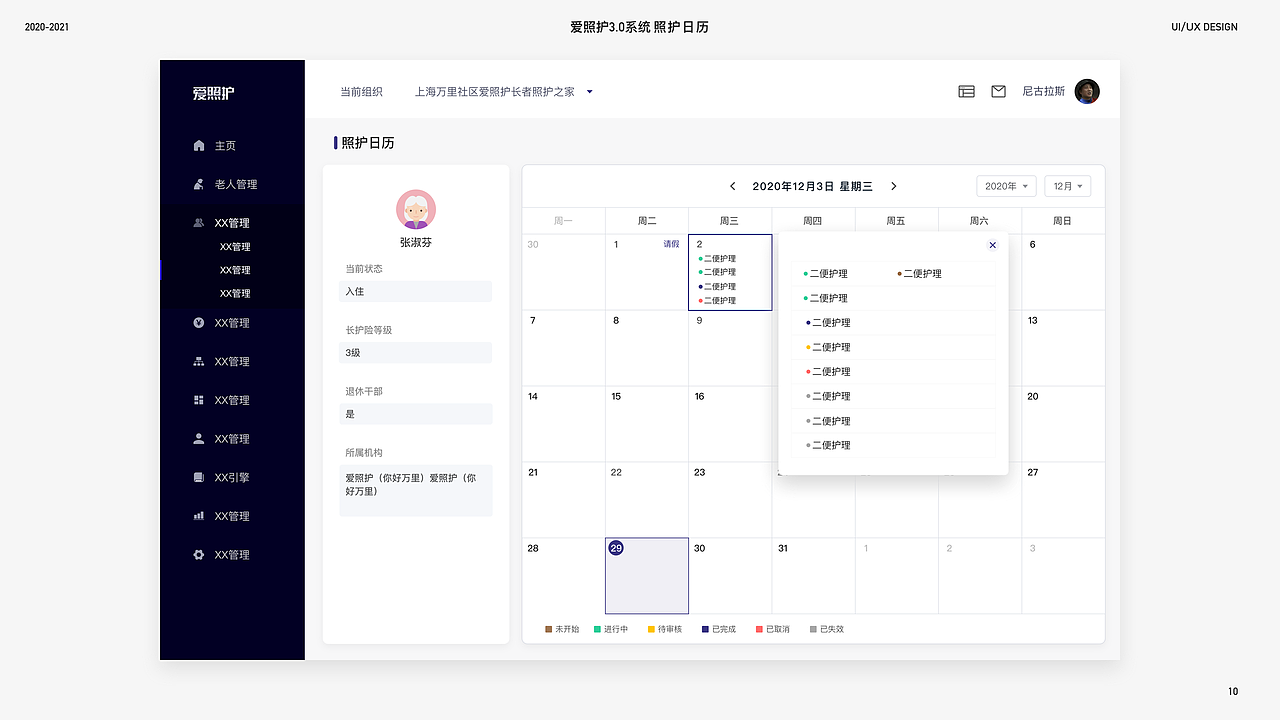
Task: Click the book icon beside XX引擎
Action: coord(198,478)
